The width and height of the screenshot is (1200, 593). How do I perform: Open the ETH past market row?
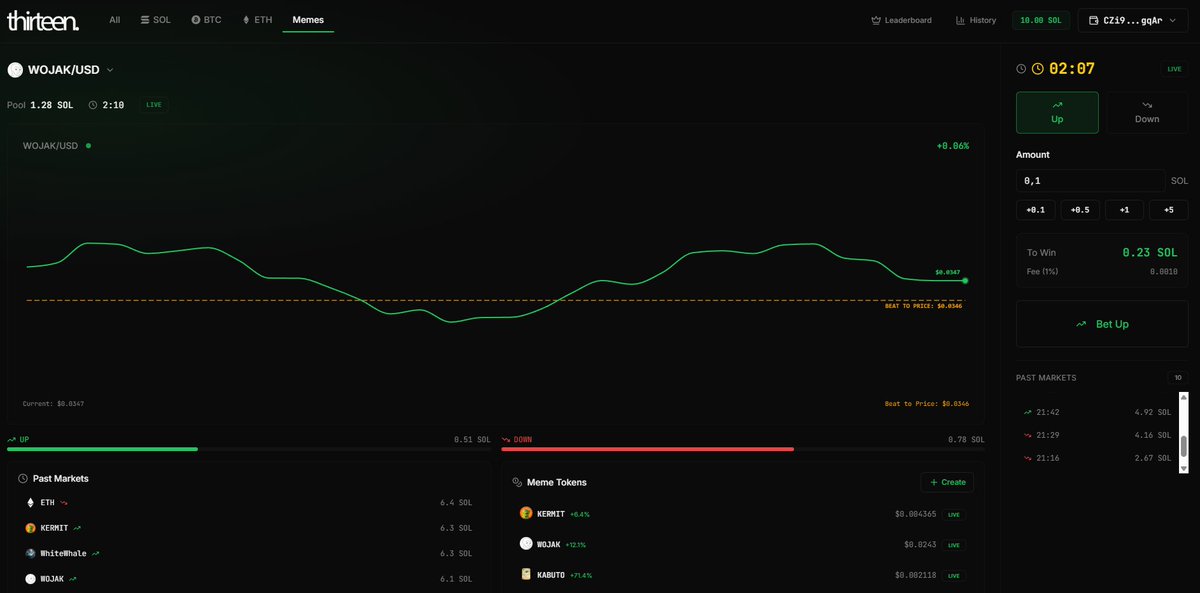coord(248,502)
